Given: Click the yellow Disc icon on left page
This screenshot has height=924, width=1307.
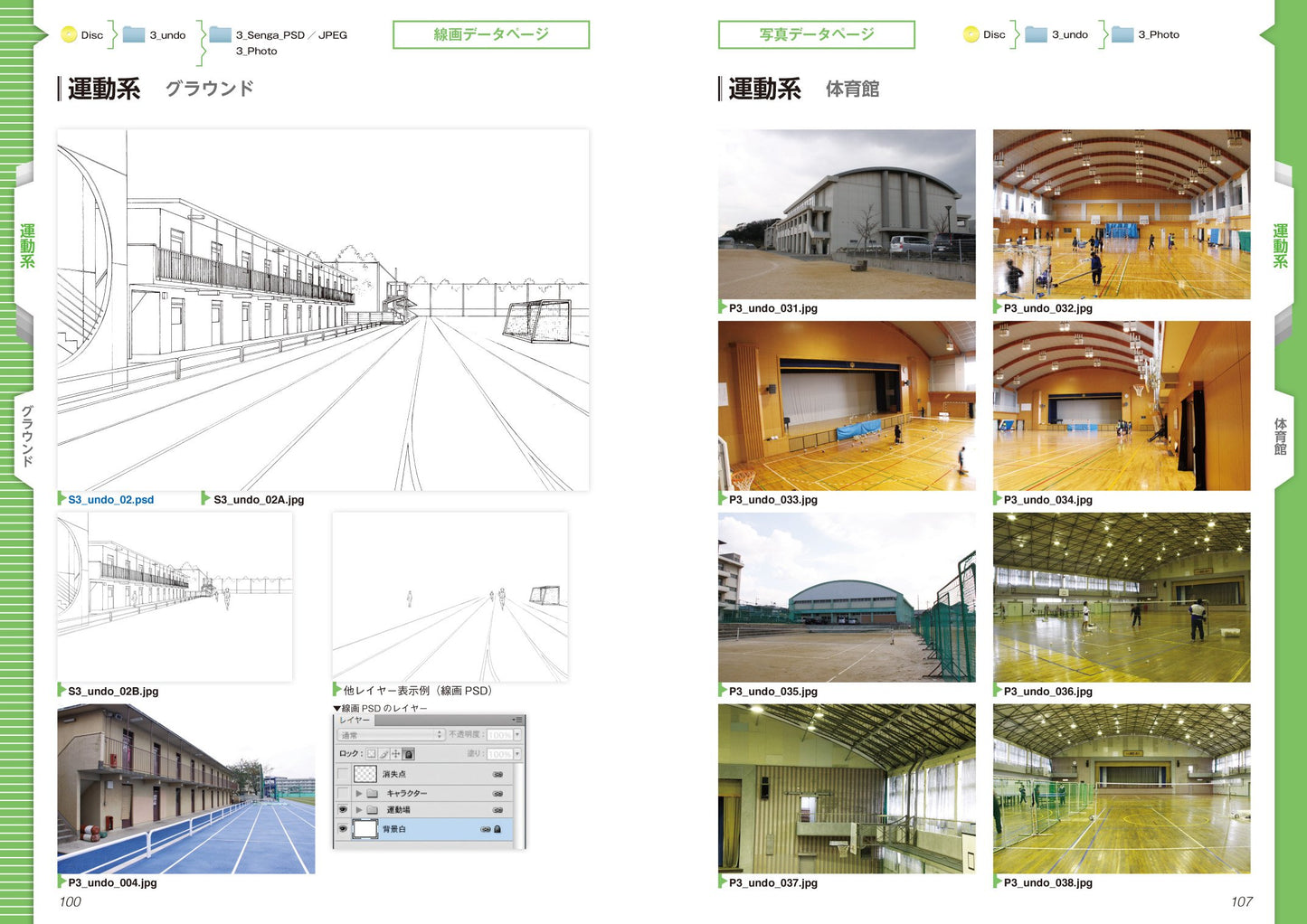Looking at the screenshot, I should coord(69,35).
